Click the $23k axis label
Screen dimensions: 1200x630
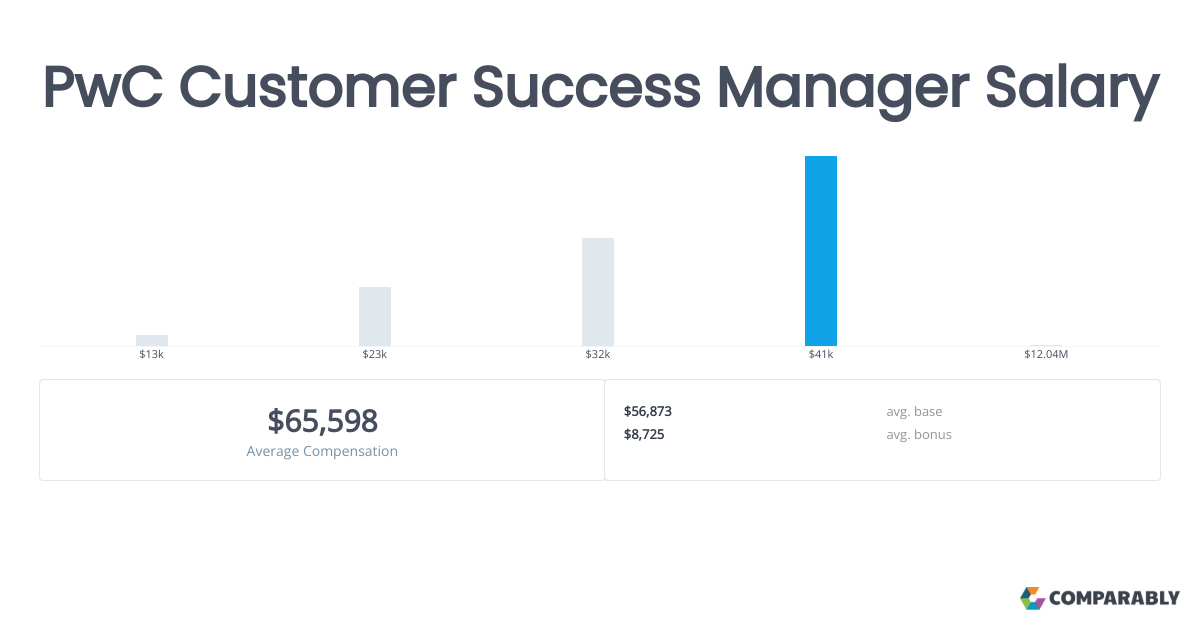[375, 355]
